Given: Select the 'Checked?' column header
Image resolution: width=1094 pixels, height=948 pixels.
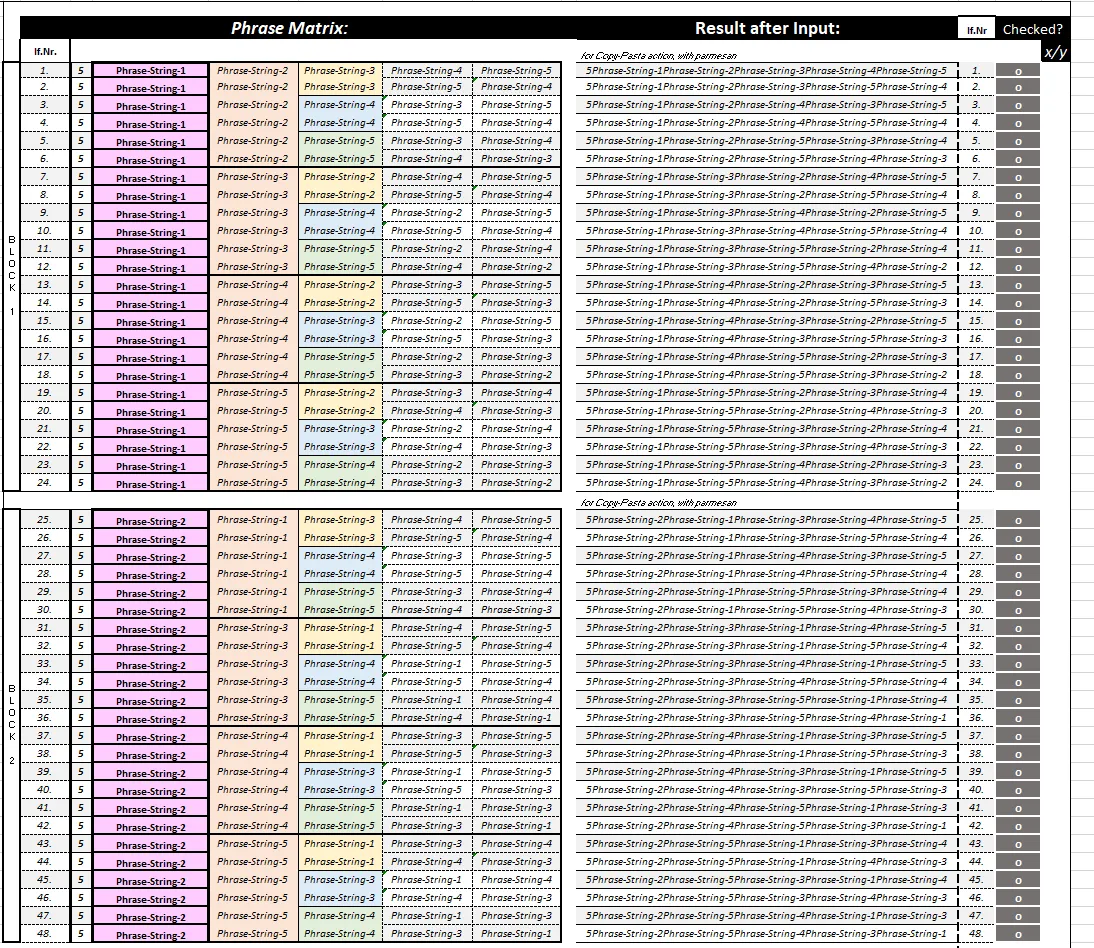Looking at the screenshot, I should pyautogui.click(x=1032, y=29).
